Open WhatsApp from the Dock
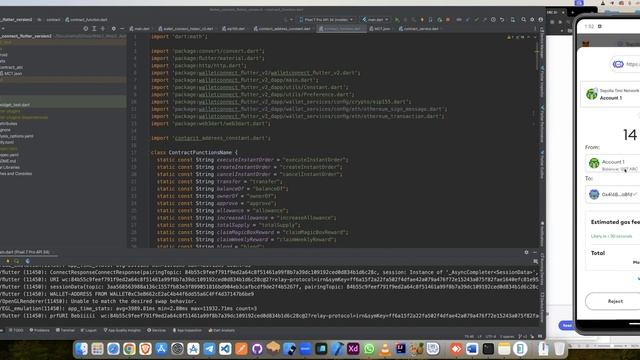 [369, 349]
